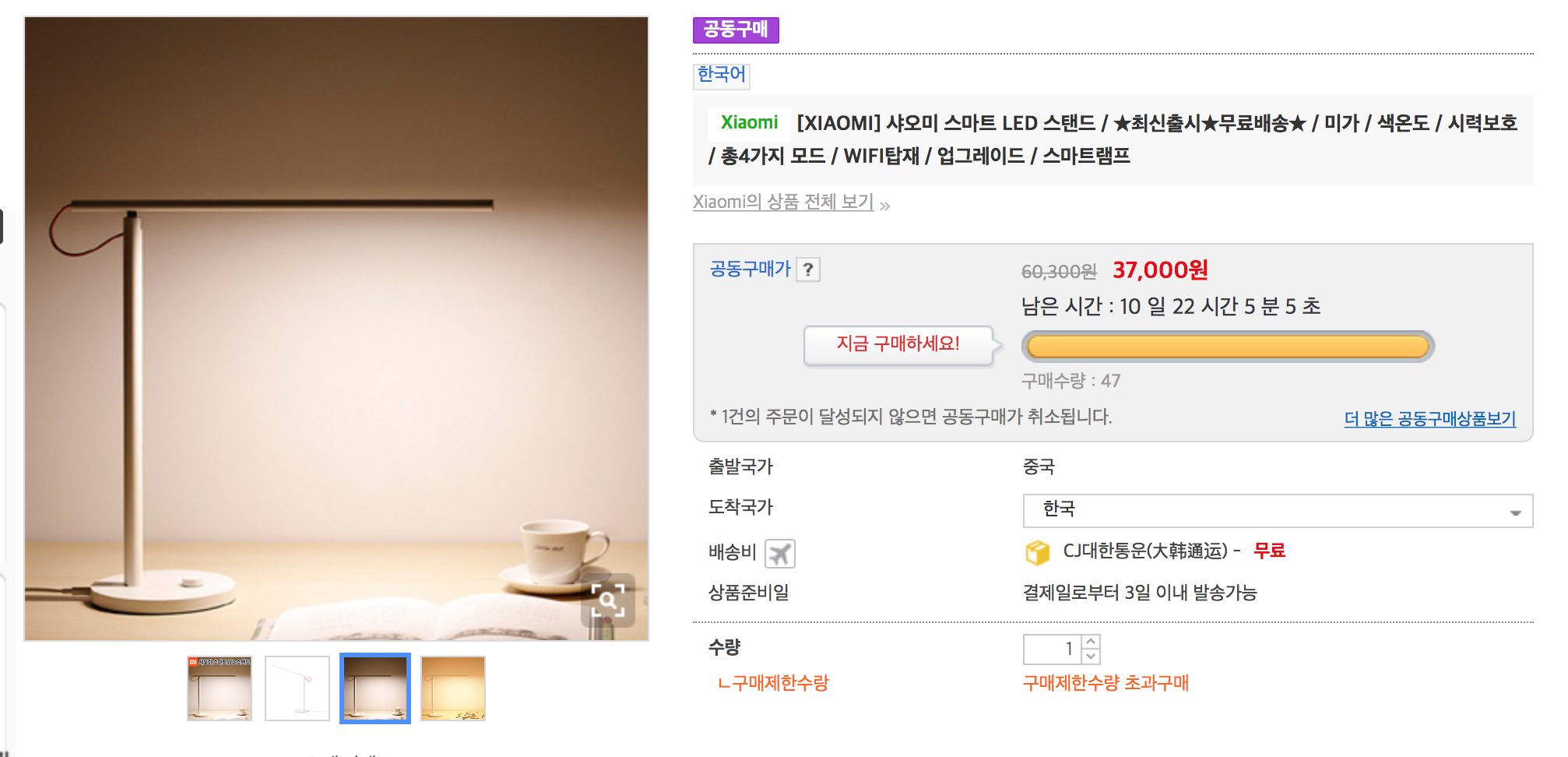Decrease quantity with the down arrow
This screenshot has height=757, width=1568.
point(1091,657)
